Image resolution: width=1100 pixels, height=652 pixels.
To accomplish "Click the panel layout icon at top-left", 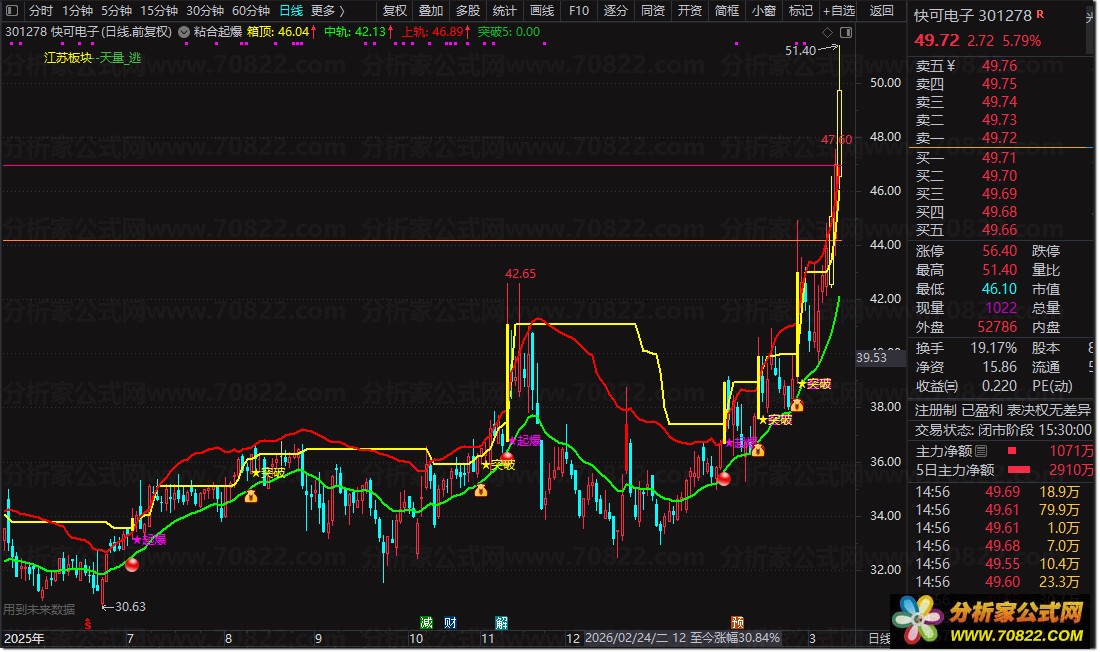I will pyautogui.click(x=11, y=11).
